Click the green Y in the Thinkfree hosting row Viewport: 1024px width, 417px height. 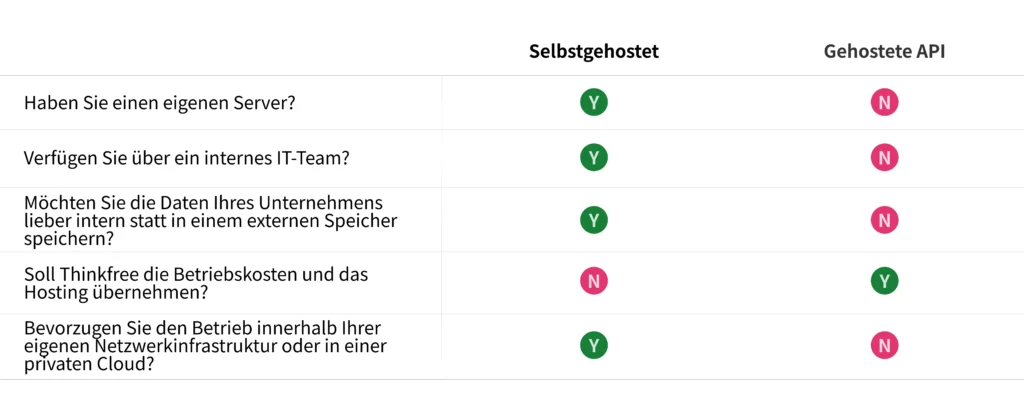(x=883, y=281)
